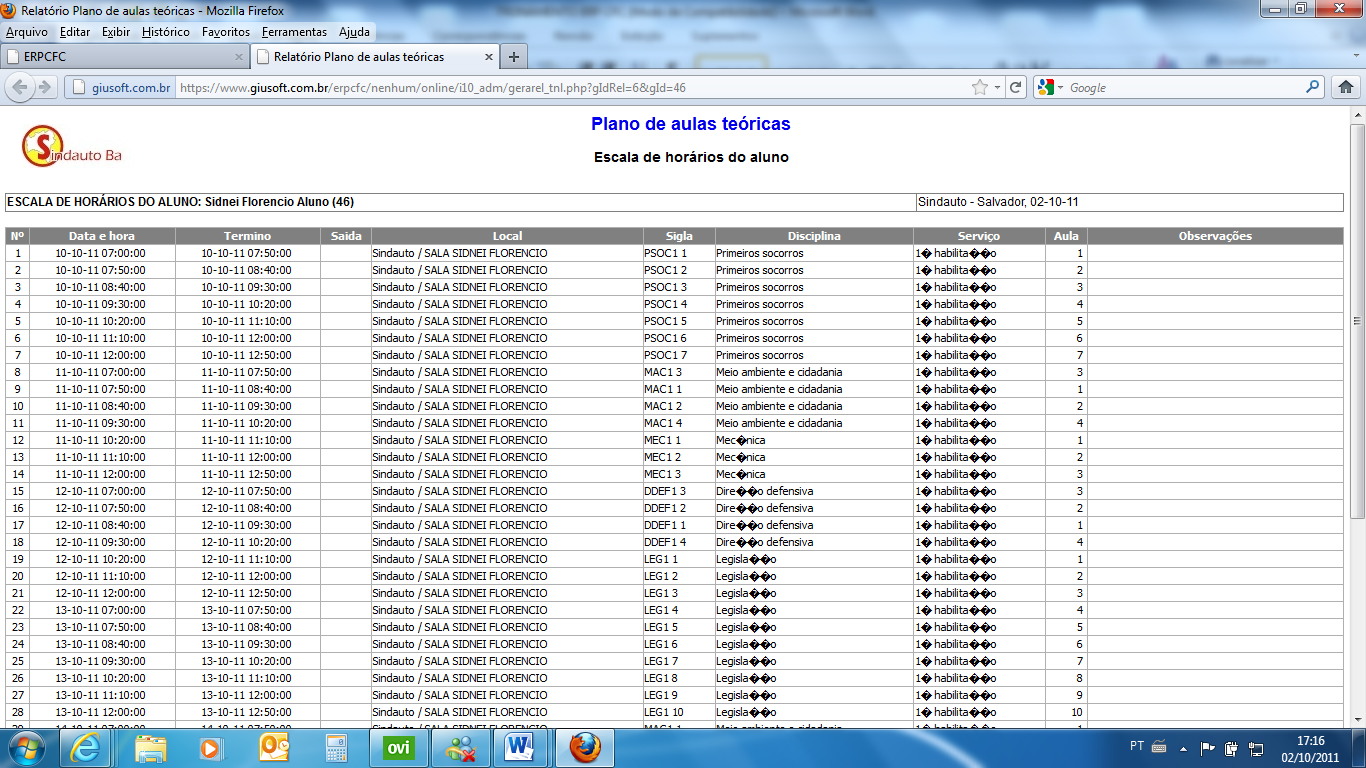Open a new tab with the plus button
The image size is (1366, 768).
pos(513,57)
